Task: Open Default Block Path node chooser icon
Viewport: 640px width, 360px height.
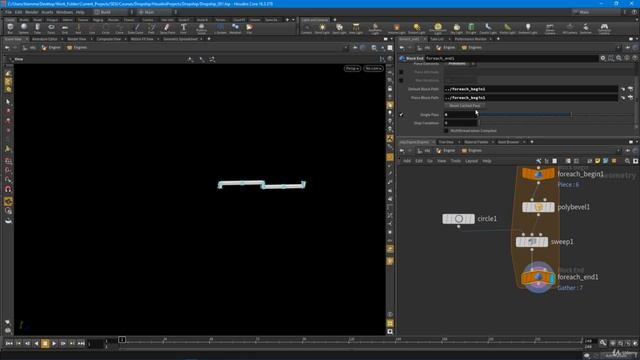Action: (x=630, y=89)
